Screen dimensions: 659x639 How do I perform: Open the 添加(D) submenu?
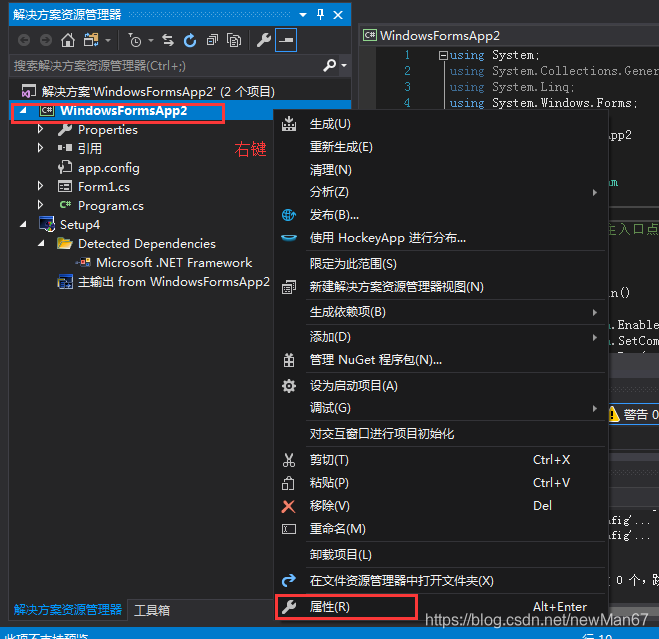click(x=441, y=337)
